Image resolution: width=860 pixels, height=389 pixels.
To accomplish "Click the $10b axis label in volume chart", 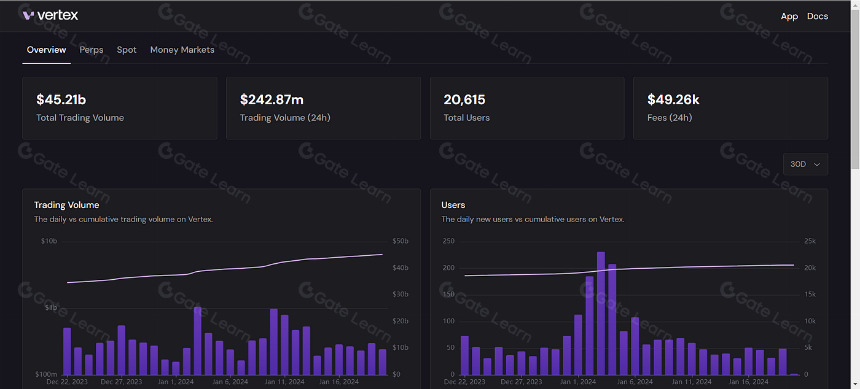I will coord(49,241).
